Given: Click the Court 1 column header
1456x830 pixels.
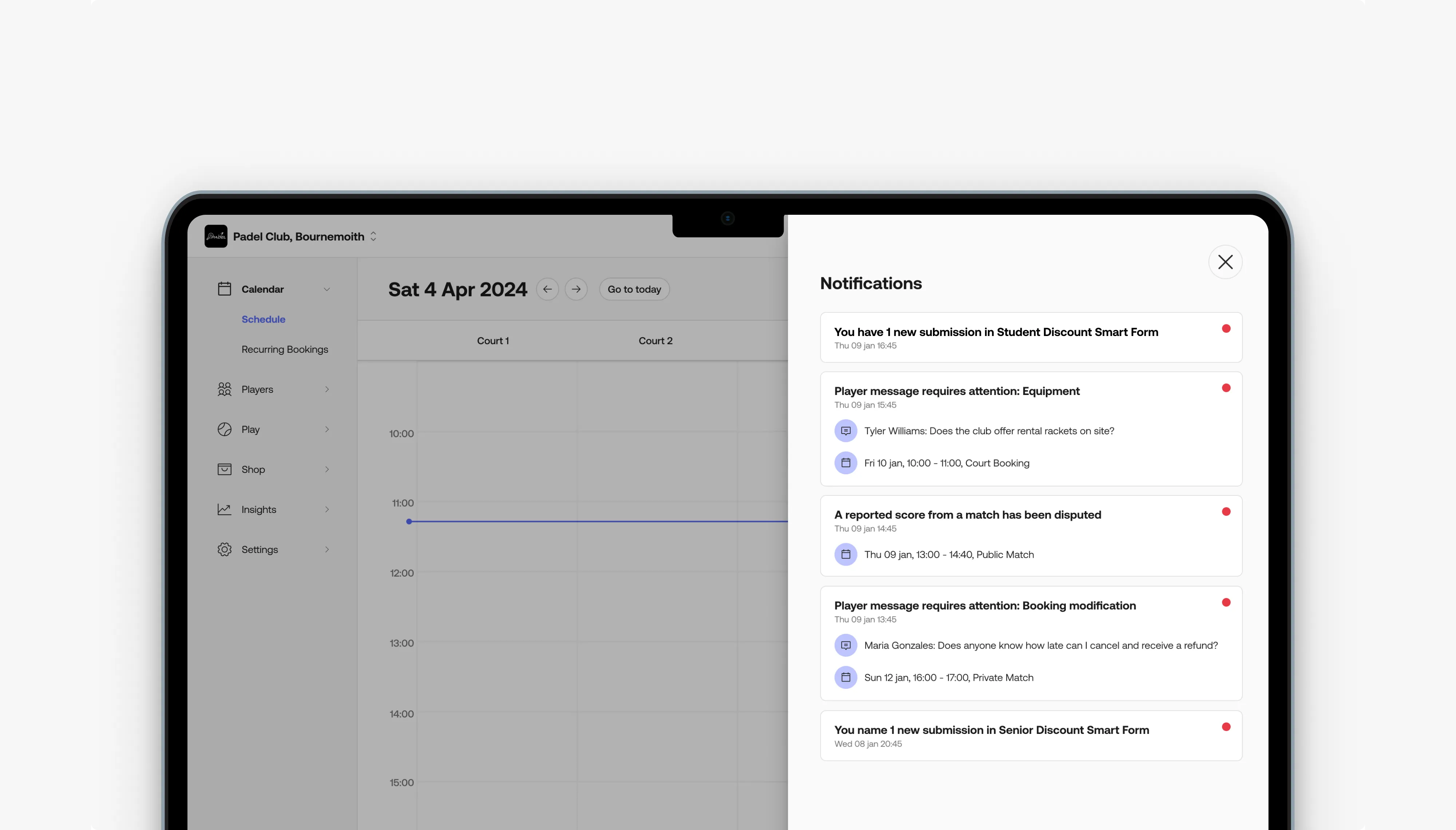Looking at the screenshot, I should coord(493,340).
